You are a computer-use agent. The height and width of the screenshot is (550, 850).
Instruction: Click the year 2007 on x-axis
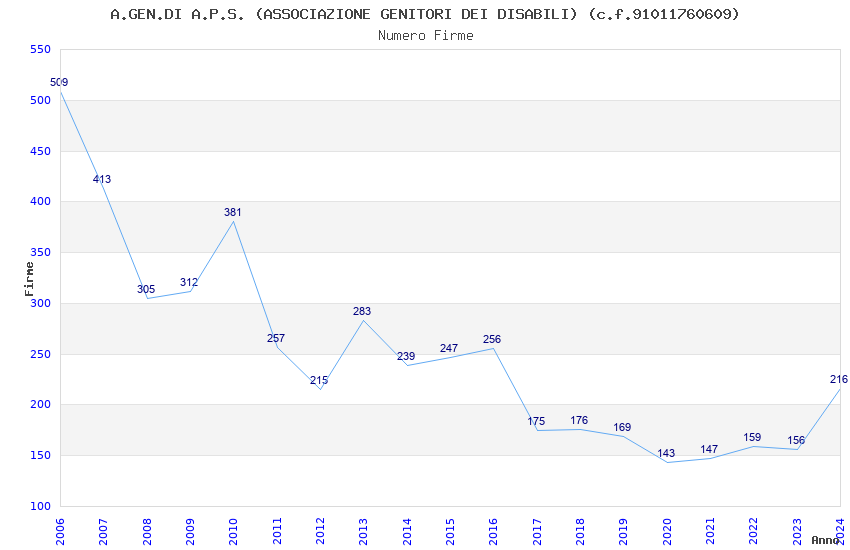click(x=104, y=532)
